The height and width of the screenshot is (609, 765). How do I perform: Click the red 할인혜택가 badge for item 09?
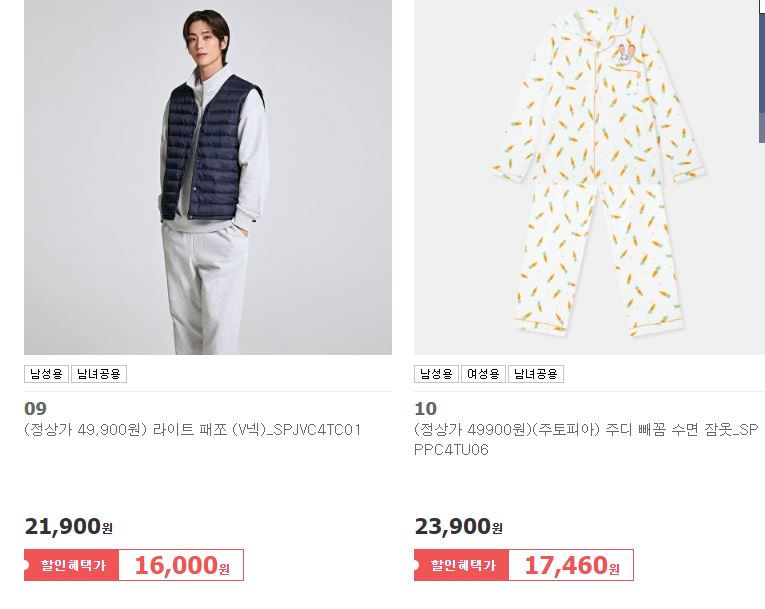click(x=71, y=565)
